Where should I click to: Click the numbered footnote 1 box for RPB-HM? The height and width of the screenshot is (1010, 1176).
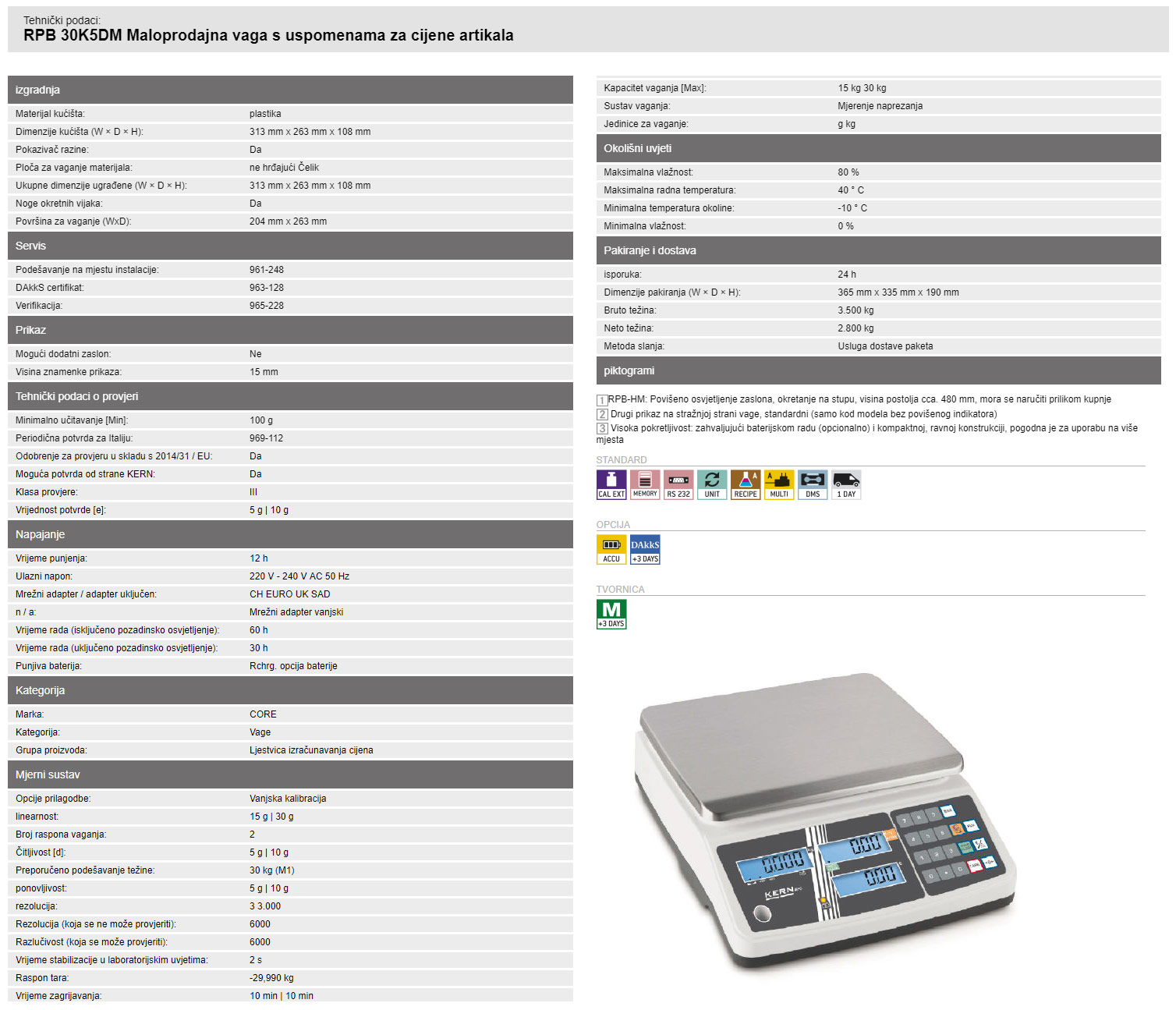[x=602, y=400]
